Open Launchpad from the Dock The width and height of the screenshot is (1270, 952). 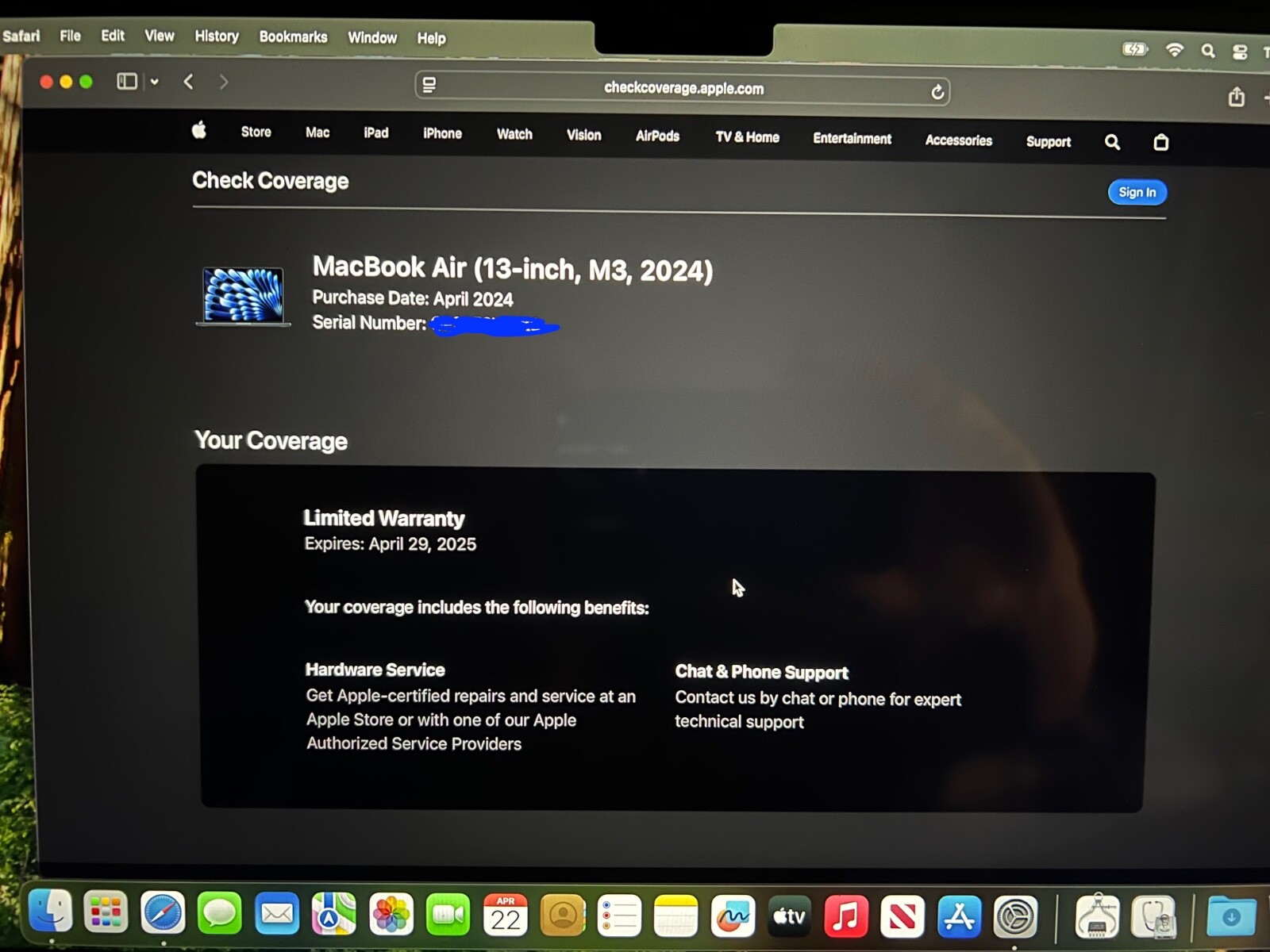coord(106,912)
